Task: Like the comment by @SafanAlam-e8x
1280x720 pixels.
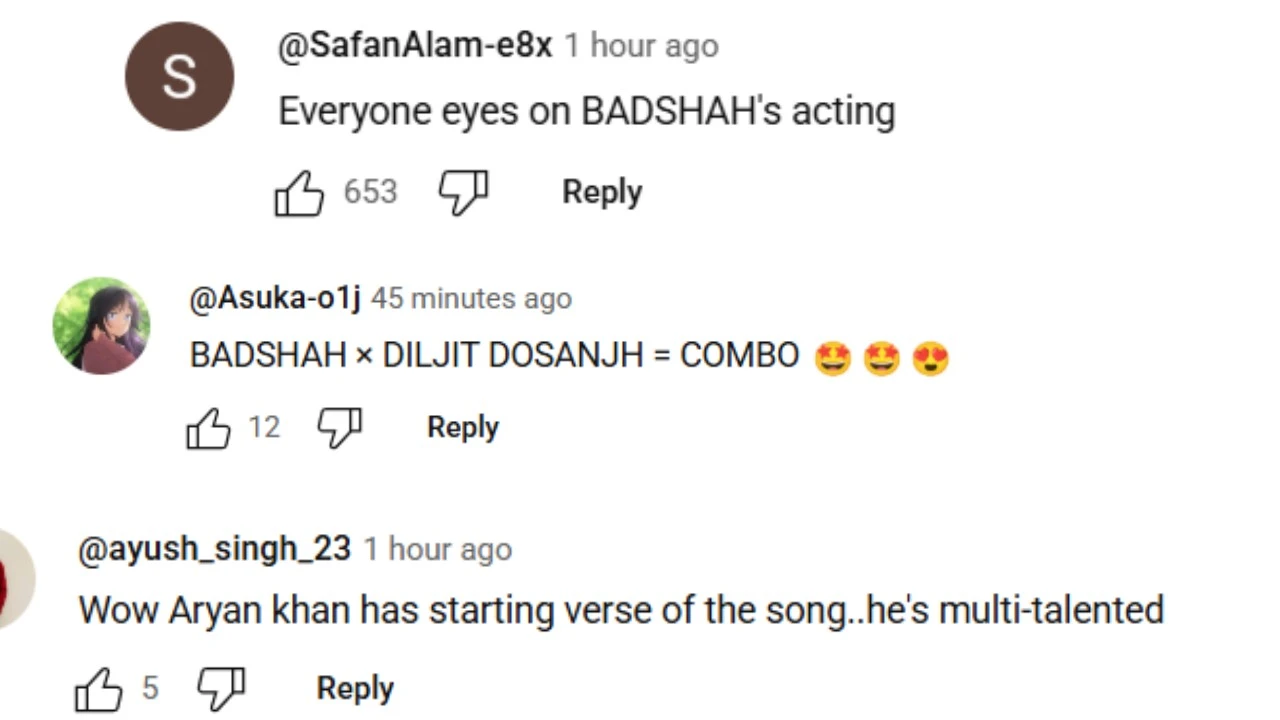Action: pyautogui.click(x=299, y=192)
